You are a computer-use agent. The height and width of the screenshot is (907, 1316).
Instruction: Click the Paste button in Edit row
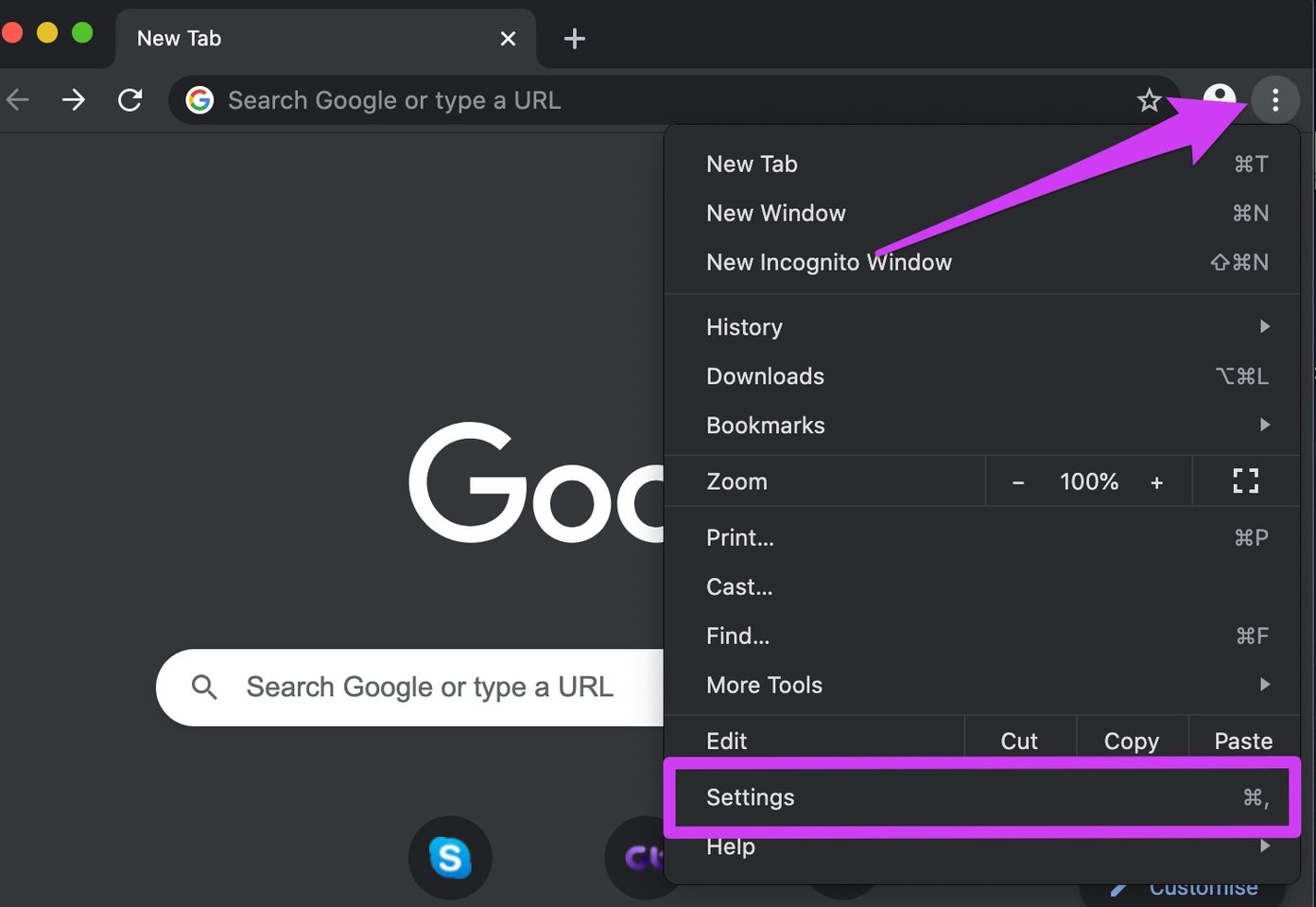tap(1243, 741)
